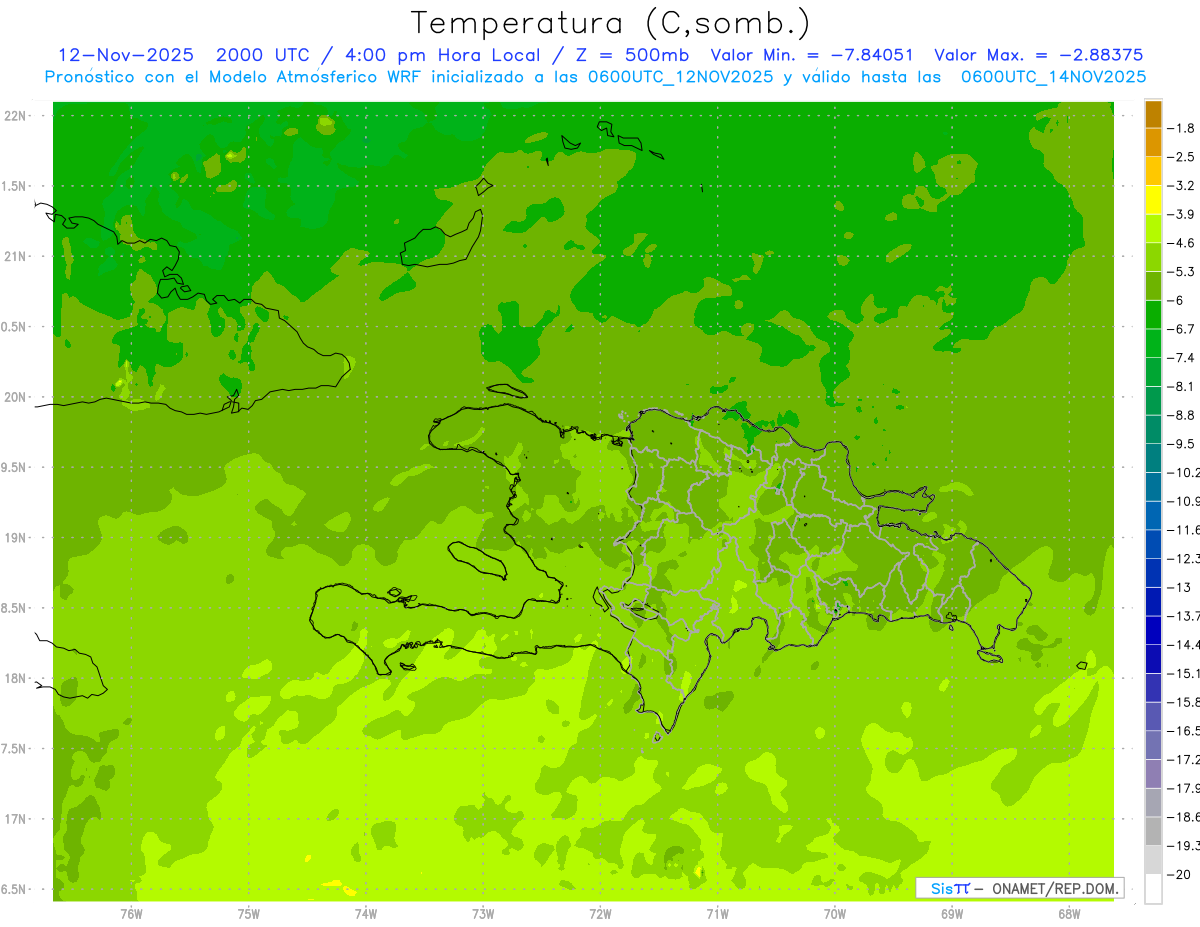Click the '-4.6' colorbar label

click(x=1183, y=243)
